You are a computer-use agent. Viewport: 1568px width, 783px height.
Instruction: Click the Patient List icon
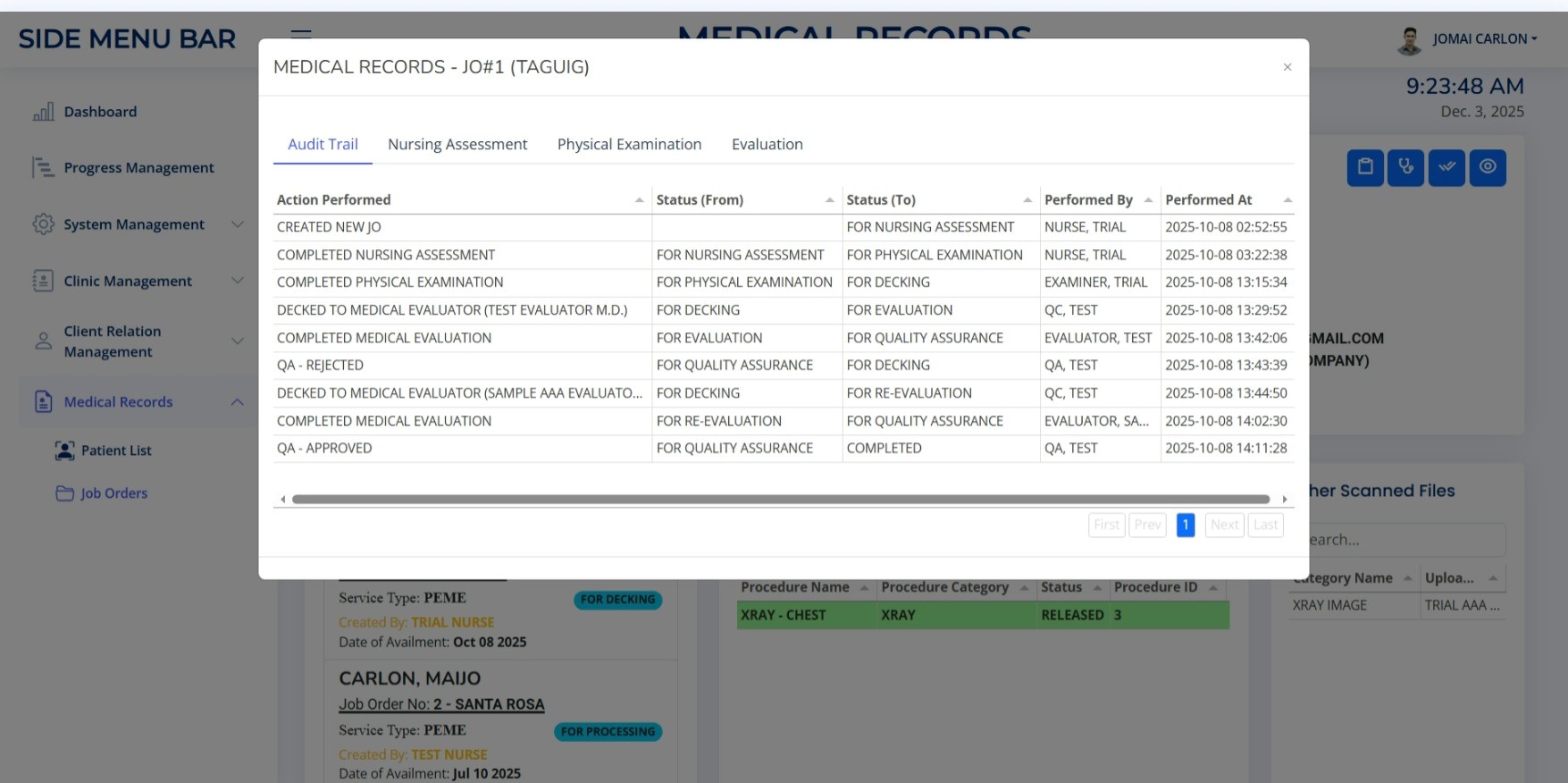point(64,450)
